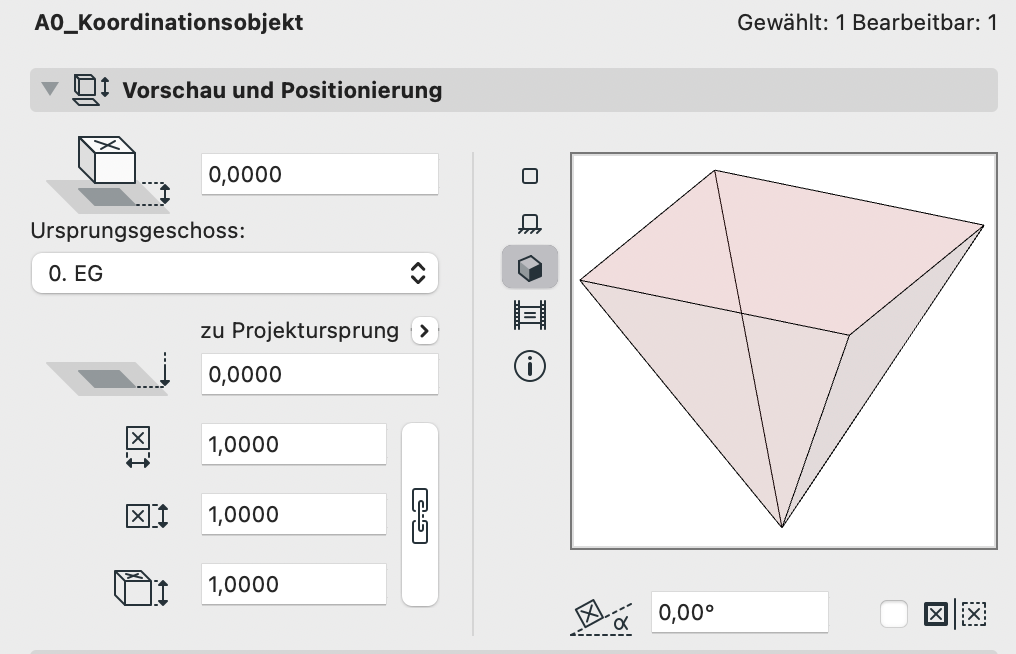Open the zu Projektursprung arrow menu

pyautogui.click(x=424, y=331)
